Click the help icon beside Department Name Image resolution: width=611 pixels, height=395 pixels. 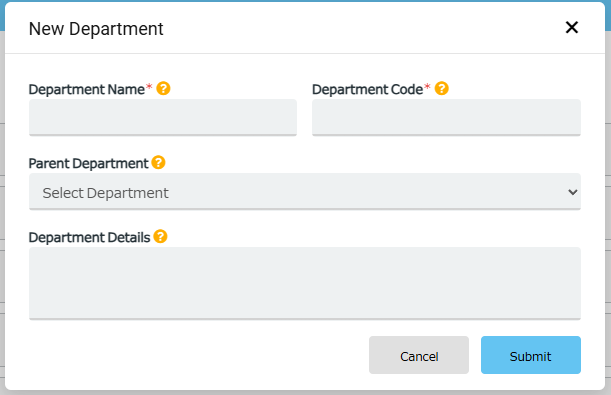coord(163,88)
